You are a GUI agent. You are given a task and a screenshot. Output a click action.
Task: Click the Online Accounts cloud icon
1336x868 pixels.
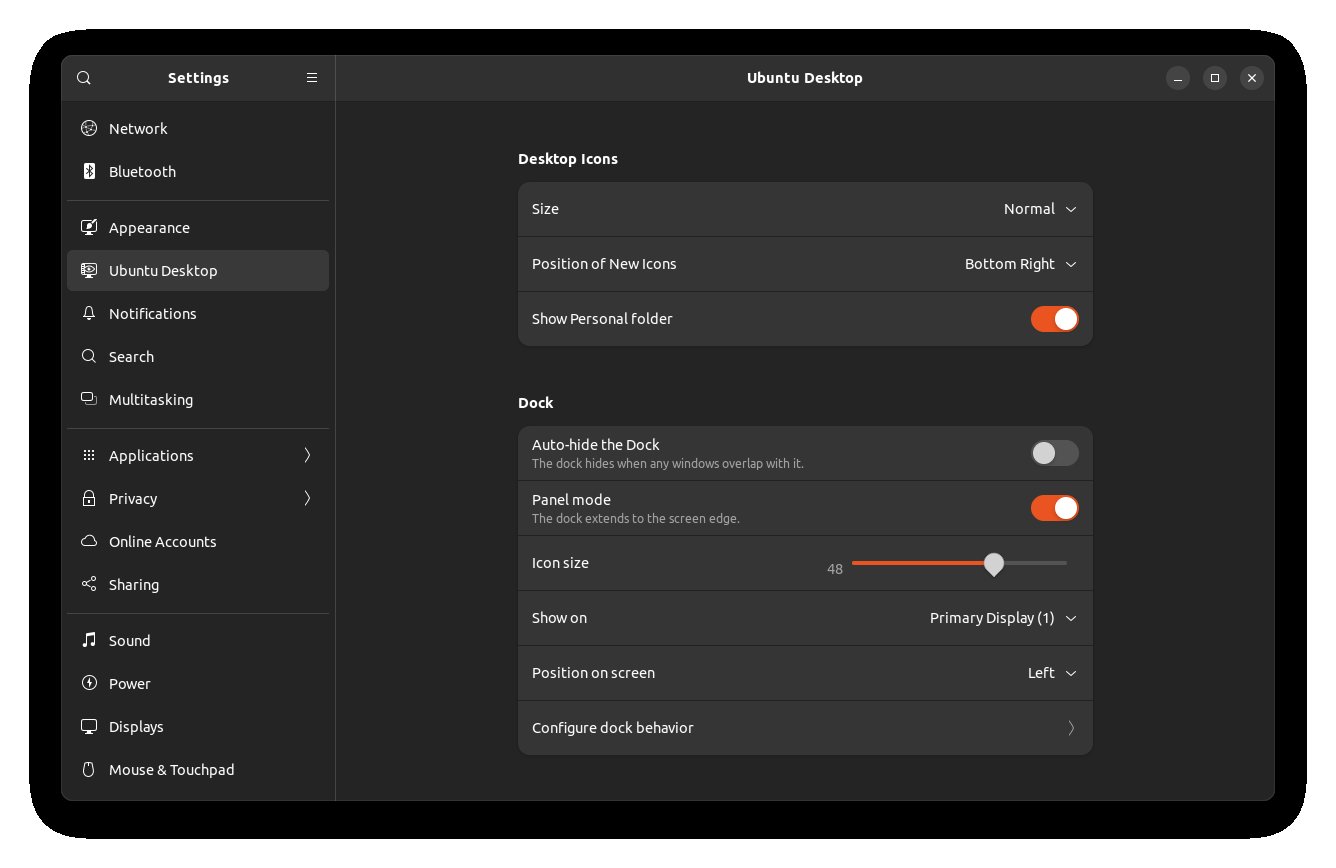click(89, 541)
